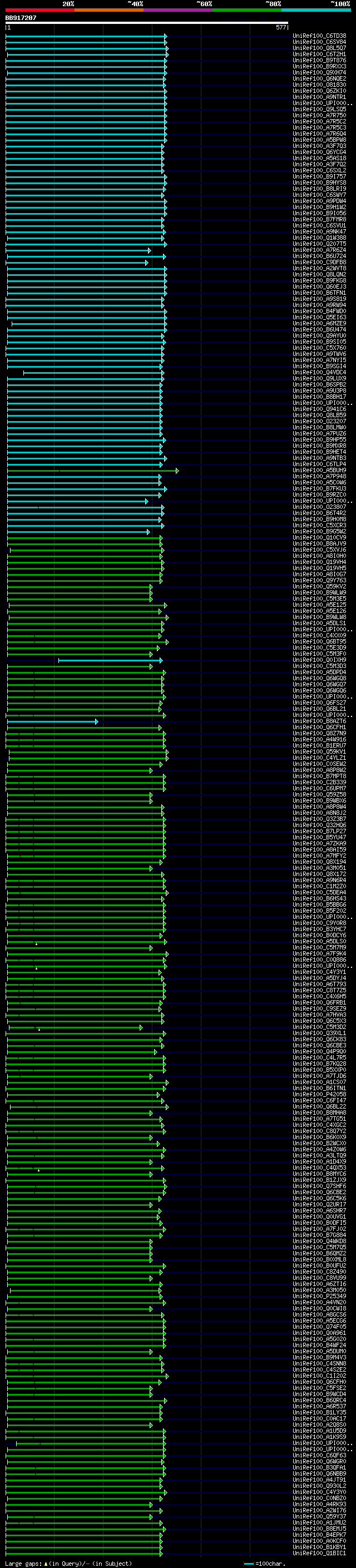Select hit label UniRef100_Q6ZKI0

319,91
